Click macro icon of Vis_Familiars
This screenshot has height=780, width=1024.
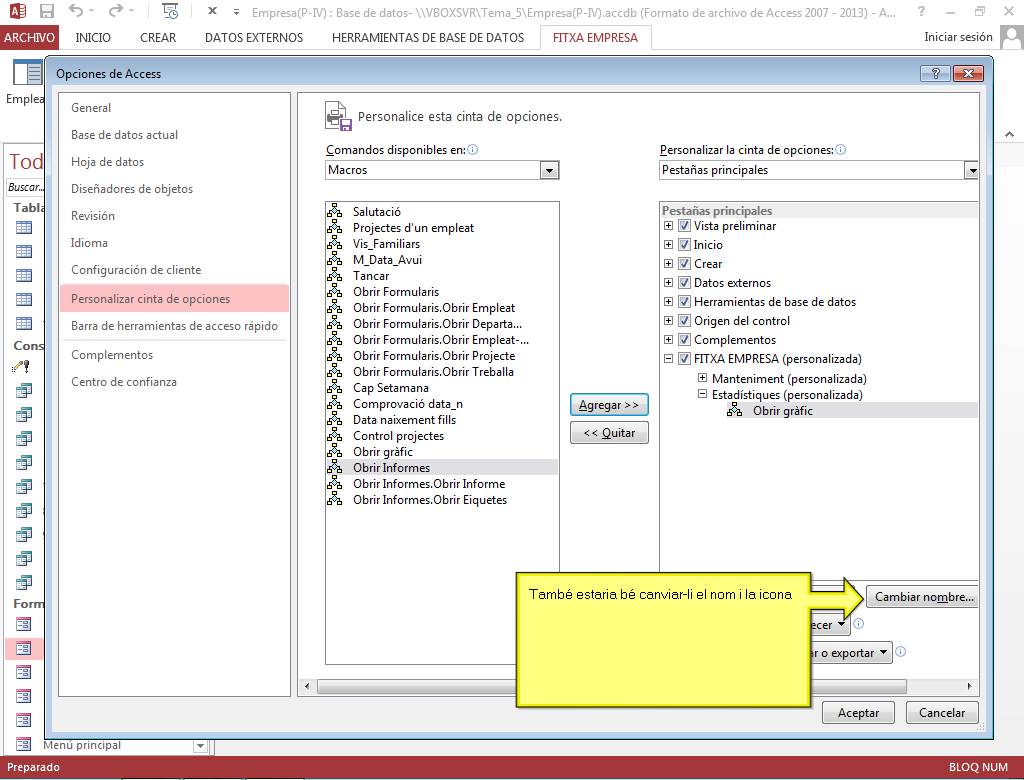pyautogui.click(x=334, y=243)
